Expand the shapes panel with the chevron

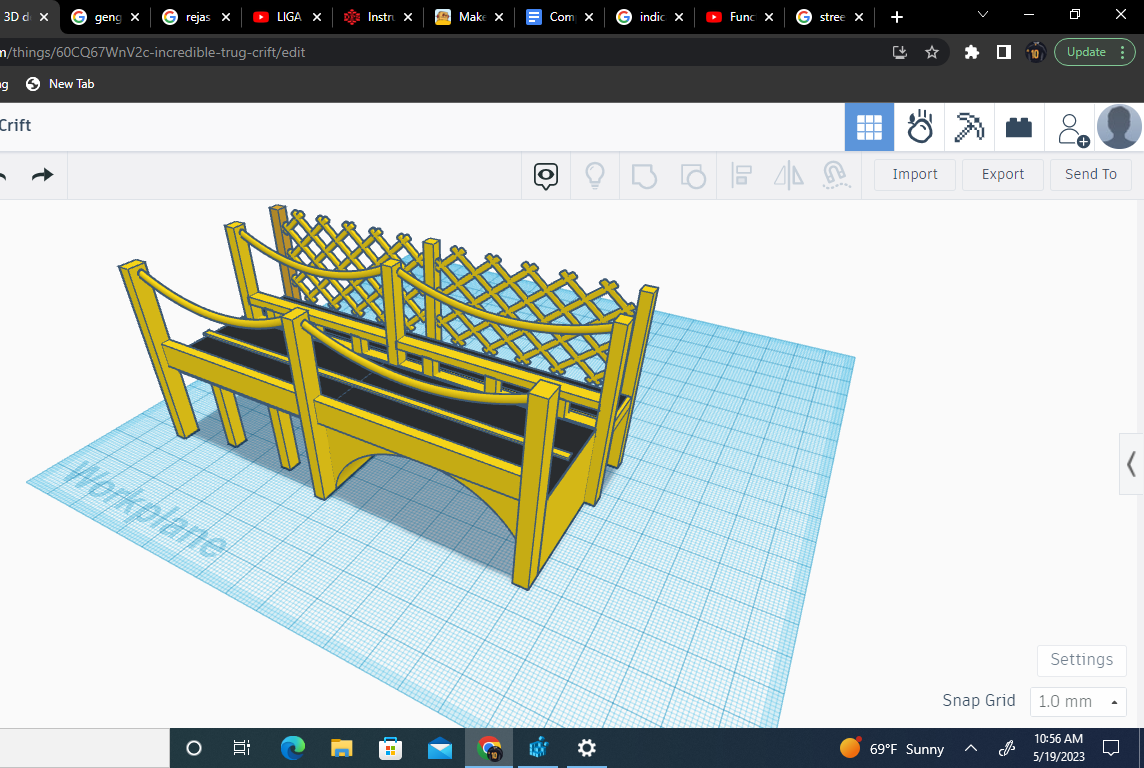click(1130, 464)
